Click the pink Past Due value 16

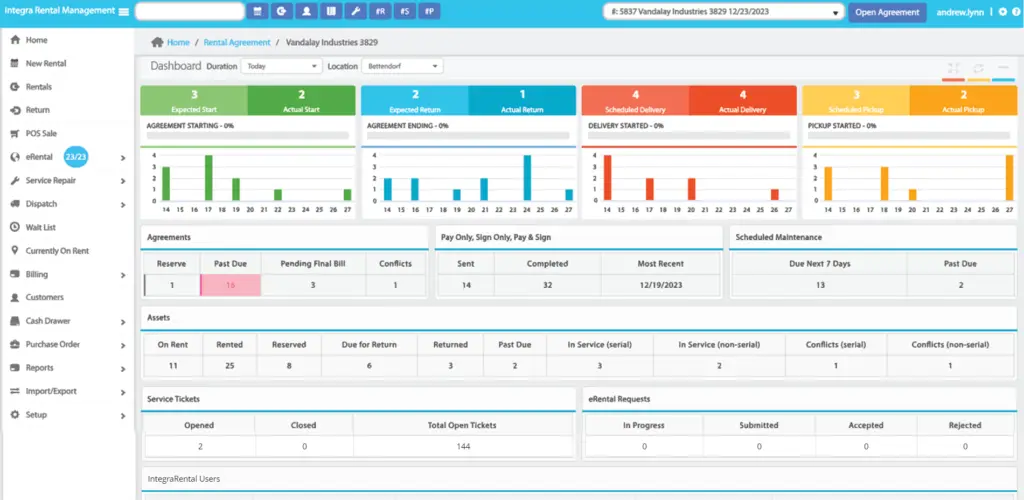click(x=230, y=285)
